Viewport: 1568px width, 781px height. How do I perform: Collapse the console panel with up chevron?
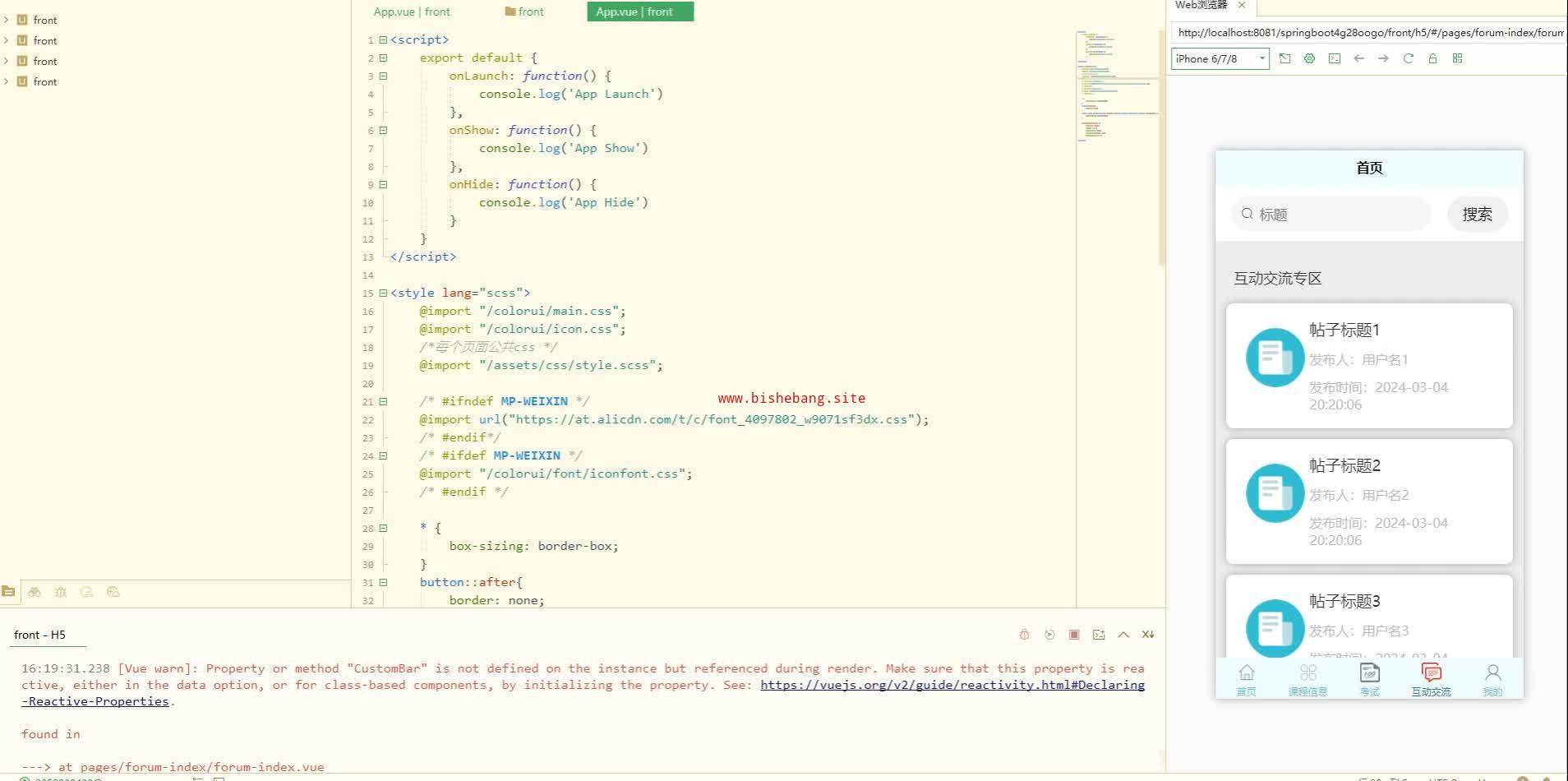click(x=1123, y=635)
